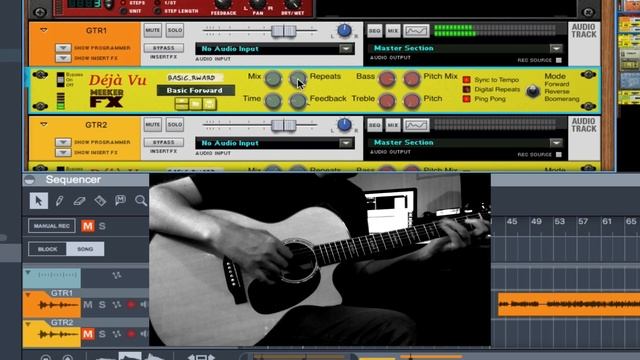Click GTR2 level fader handle
Viewport: 640px width, 360px height.
(283, 125)
